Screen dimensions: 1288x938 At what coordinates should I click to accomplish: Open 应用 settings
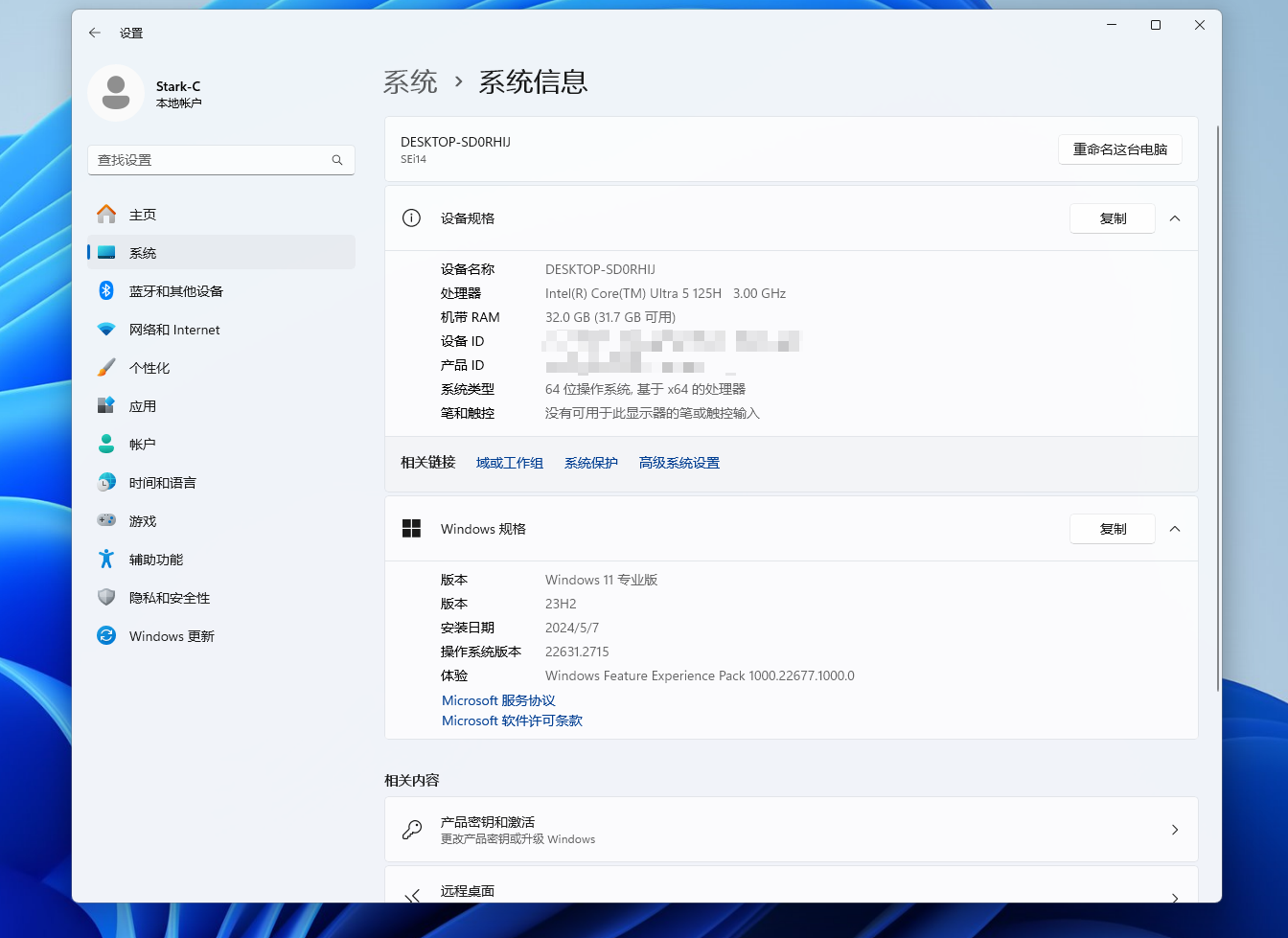click(221, 406)
